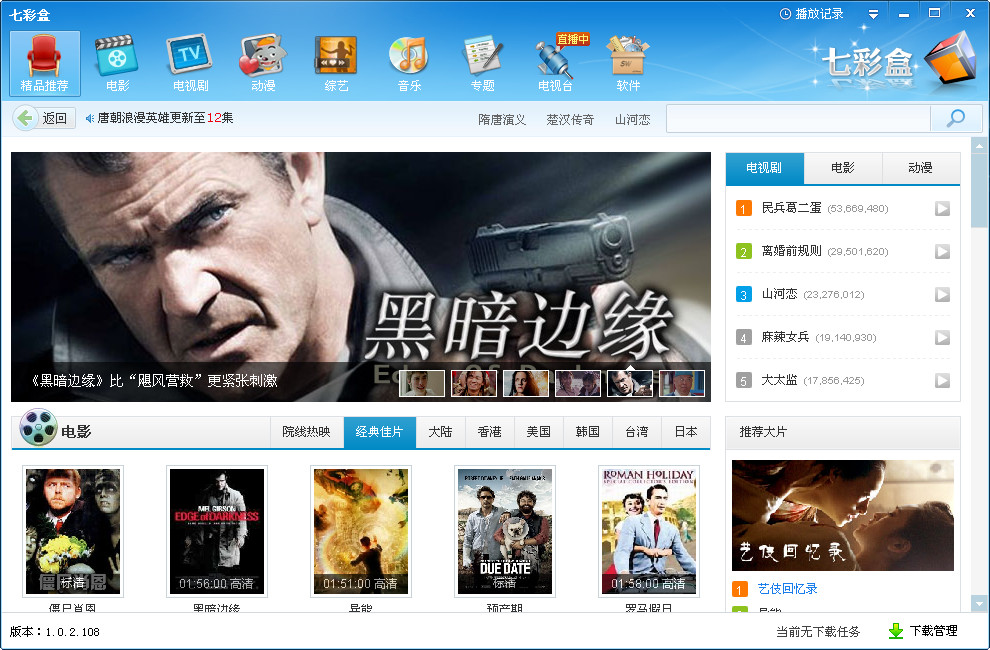Open the 动漫 animation category
The width and height of the screenshot is (990, 650).
(x=263, y=63)
